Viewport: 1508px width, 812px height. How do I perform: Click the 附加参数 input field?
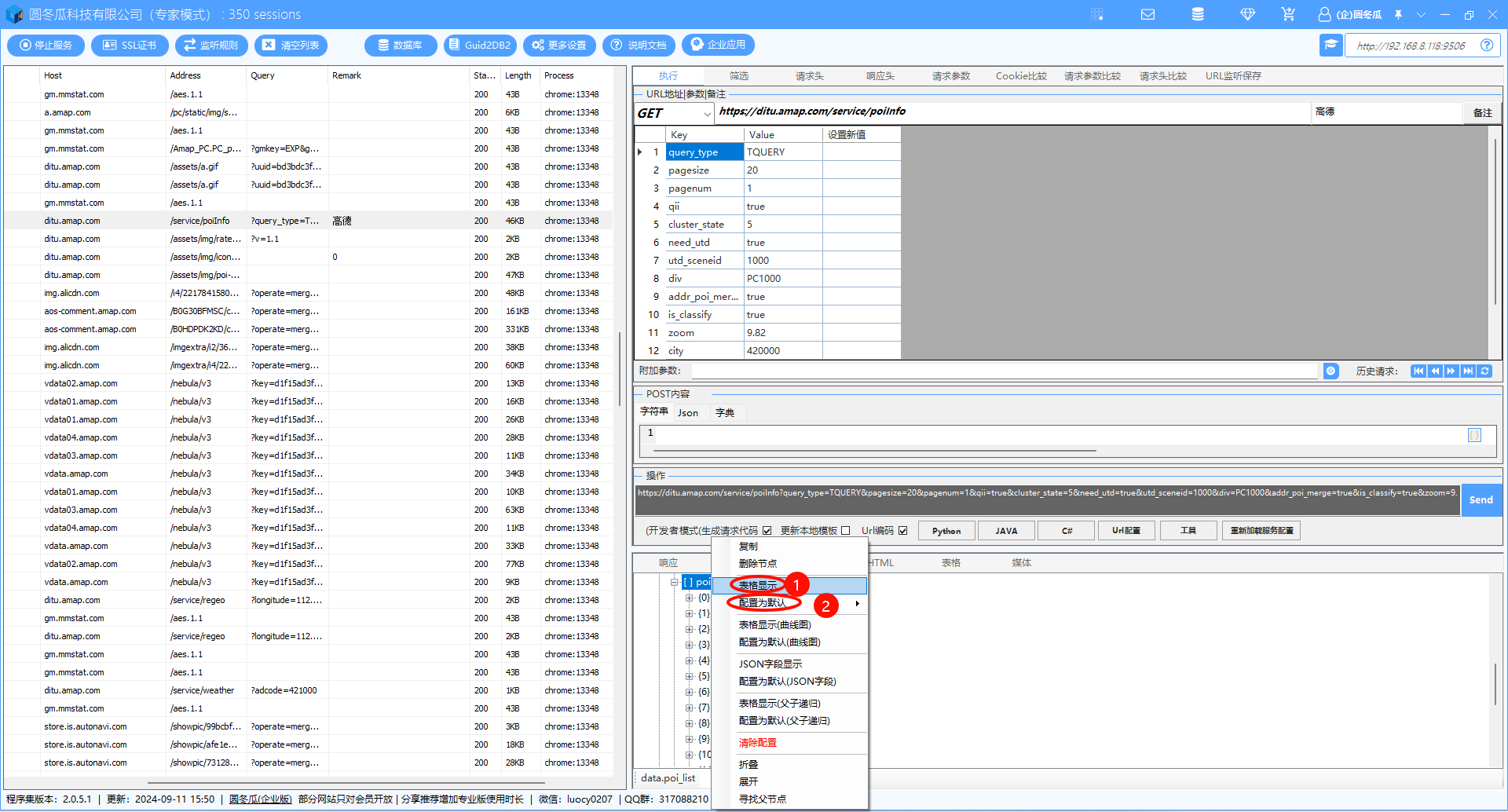(1004, 371)
